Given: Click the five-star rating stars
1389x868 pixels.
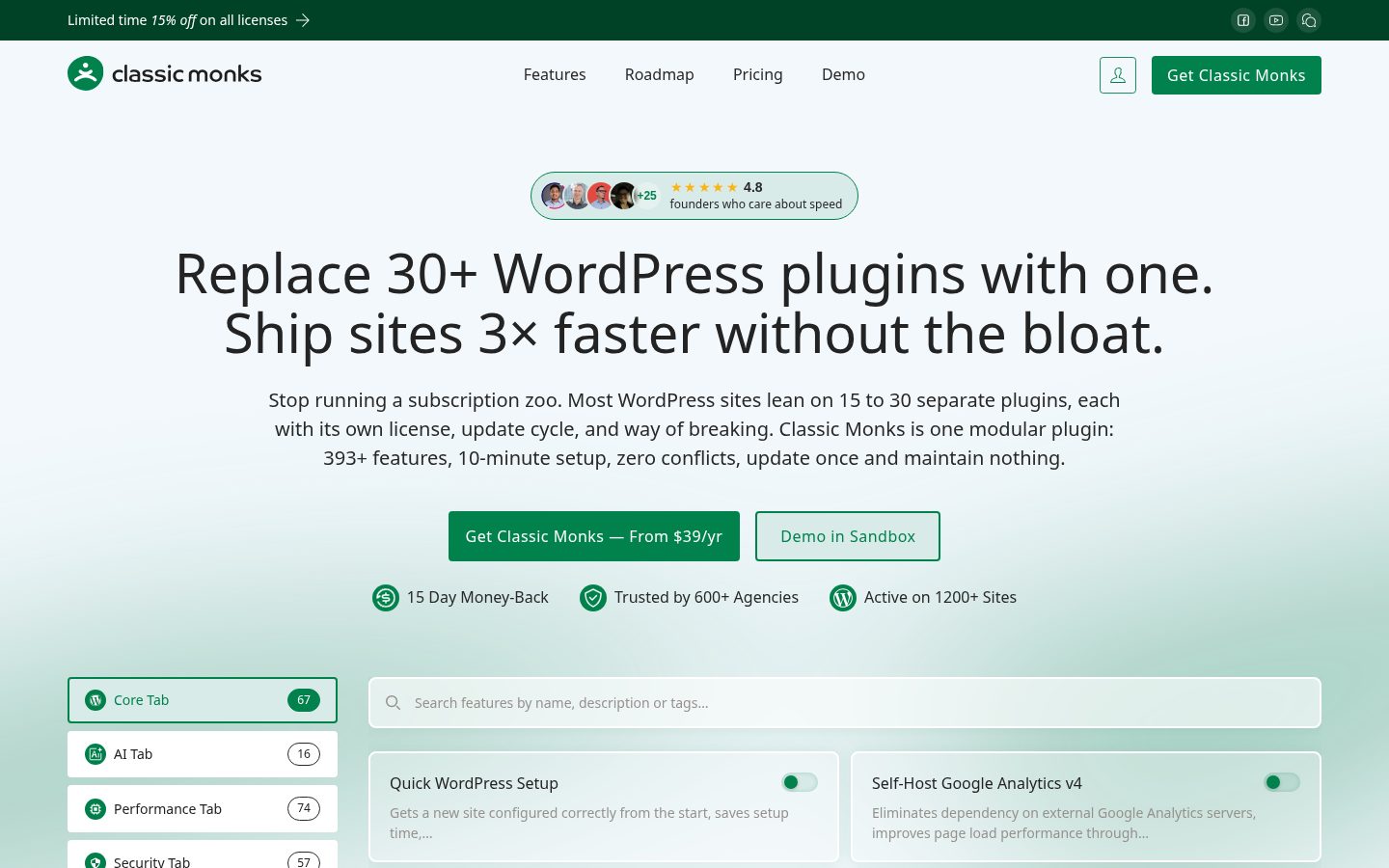Looking at the screenshot, I should pyautogui.click(x=704, y=187).
